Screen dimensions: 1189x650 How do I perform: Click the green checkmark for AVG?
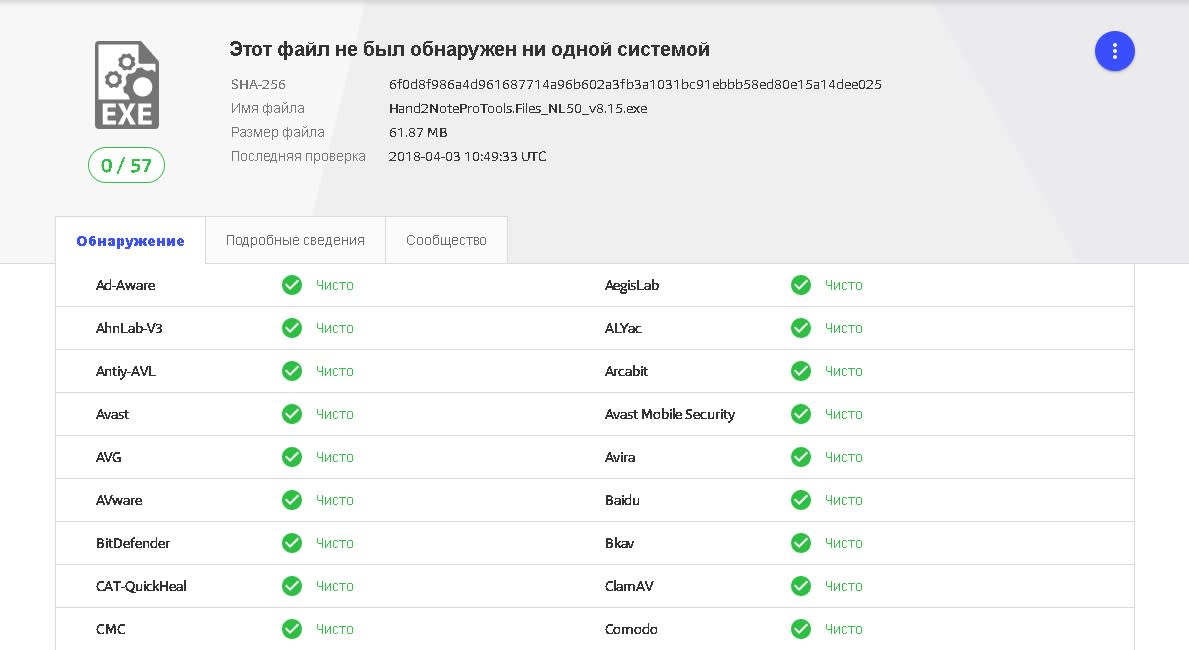tap(292, 457)
